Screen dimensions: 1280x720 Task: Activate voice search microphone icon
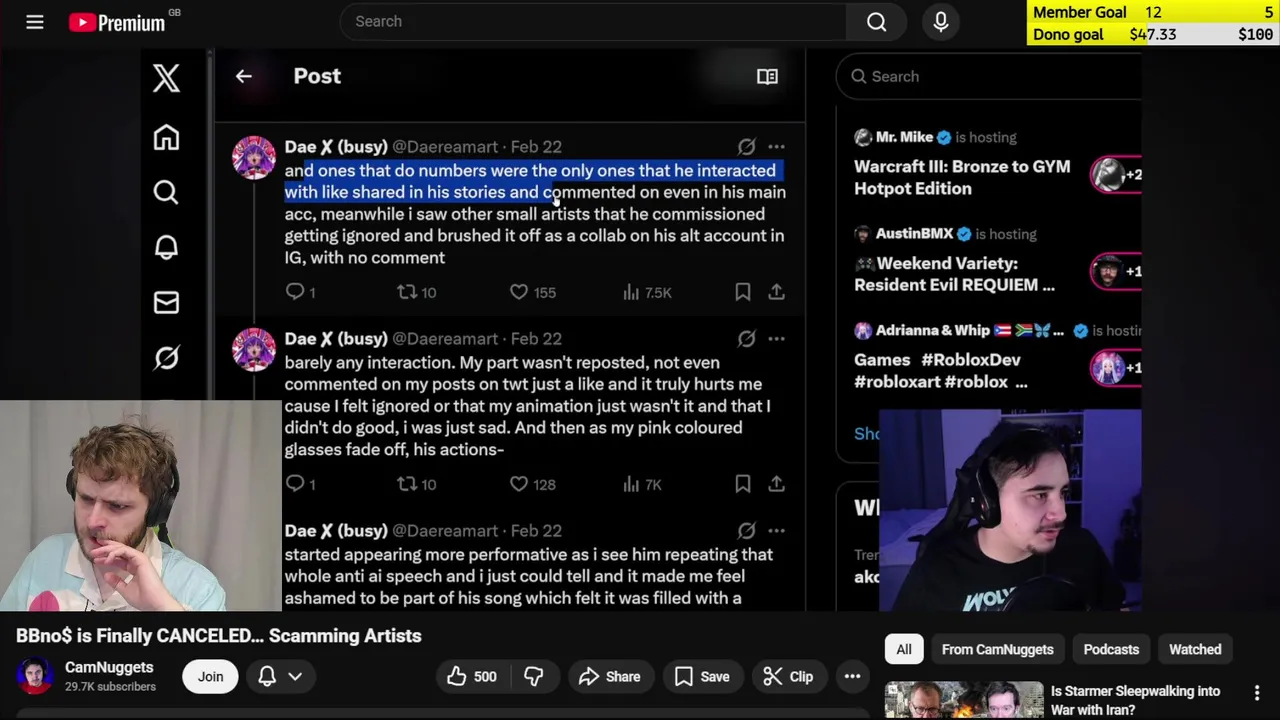pyautogui.click(x=941, y=21)
